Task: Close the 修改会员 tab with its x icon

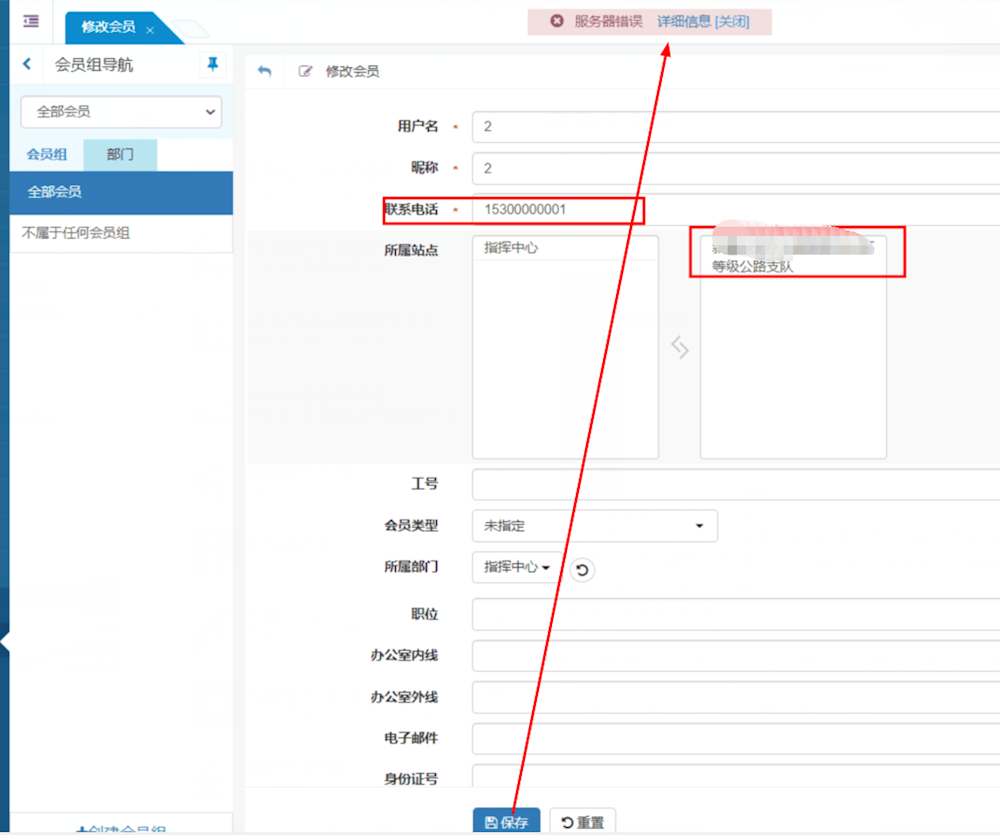Action: coord(150,30)
